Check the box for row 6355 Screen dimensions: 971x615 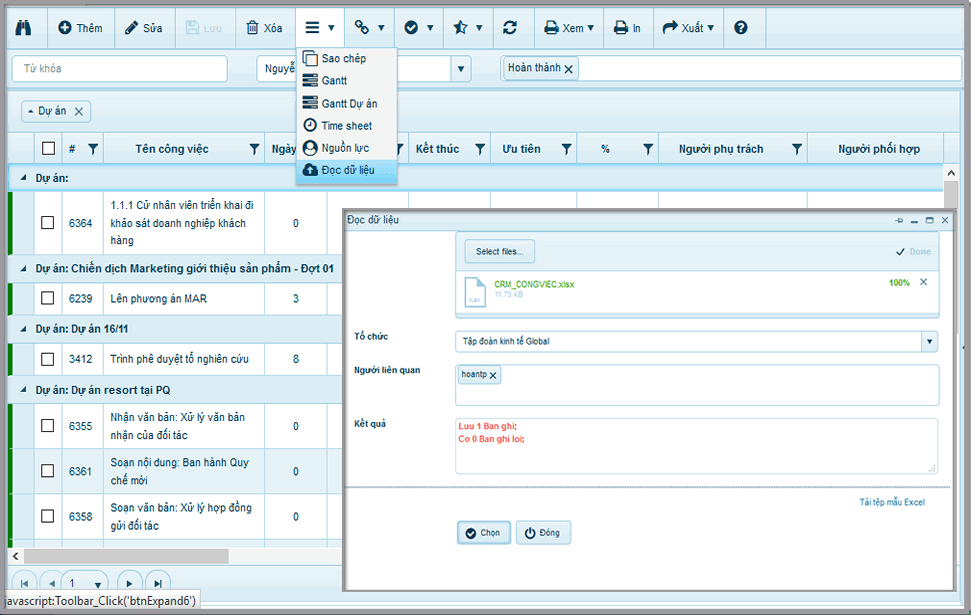48,425
